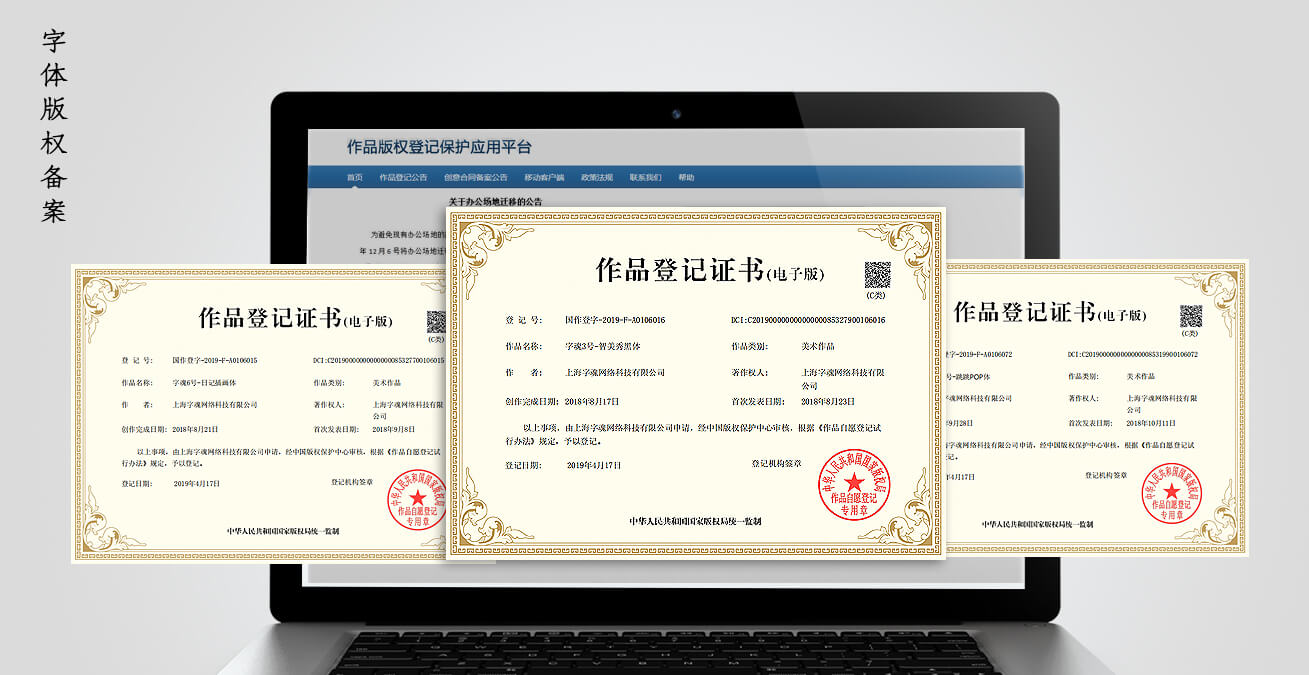The width and height of the screenshot is (1309, 675).
Task: Open the 政策法规 navigation item
Action: [x=597, y=178]
